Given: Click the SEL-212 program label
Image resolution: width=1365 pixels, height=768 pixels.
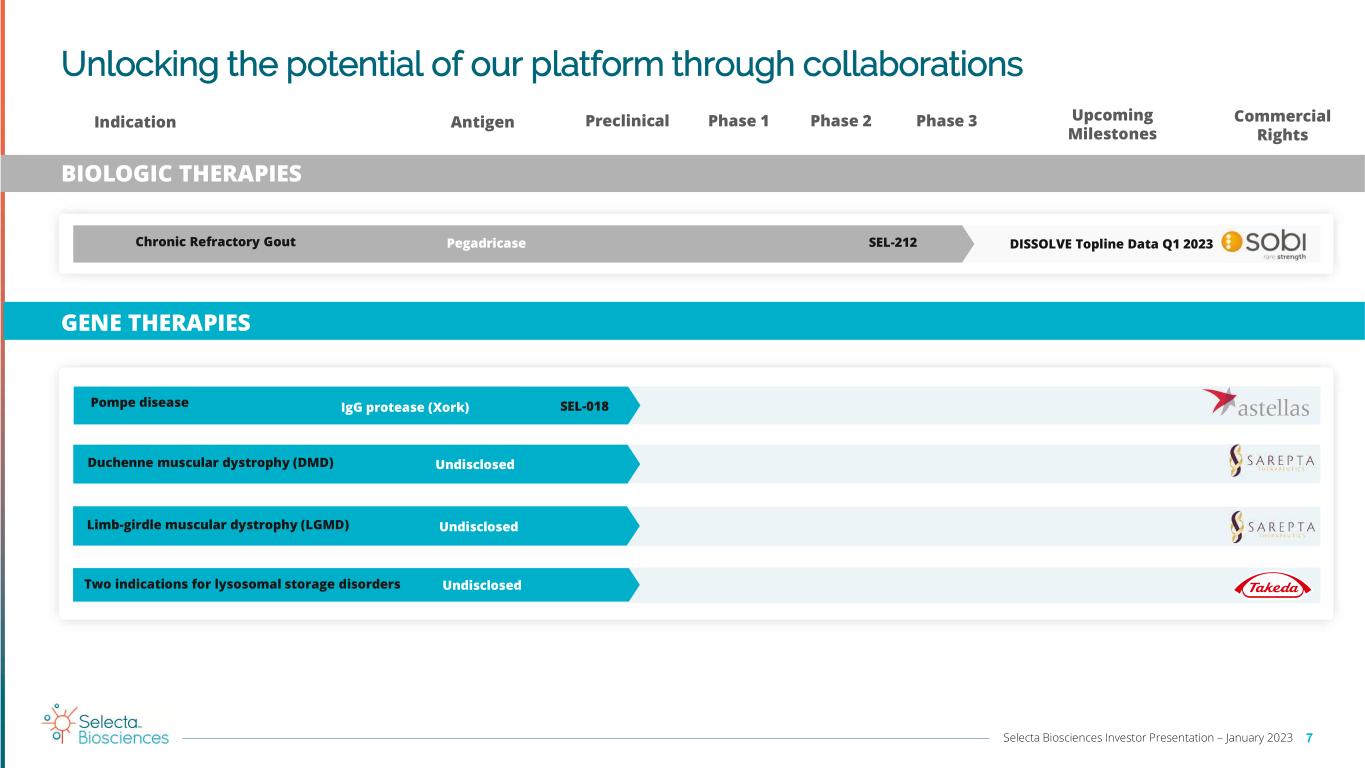Looking at the screenshot, I should (x=892, y=242).
